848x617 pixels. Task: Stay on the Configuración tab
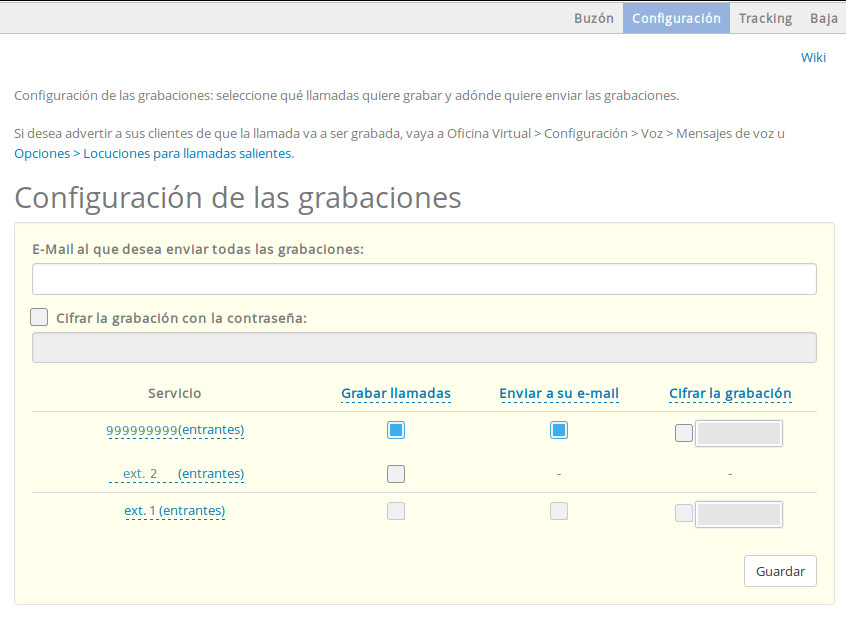[676, 17]
